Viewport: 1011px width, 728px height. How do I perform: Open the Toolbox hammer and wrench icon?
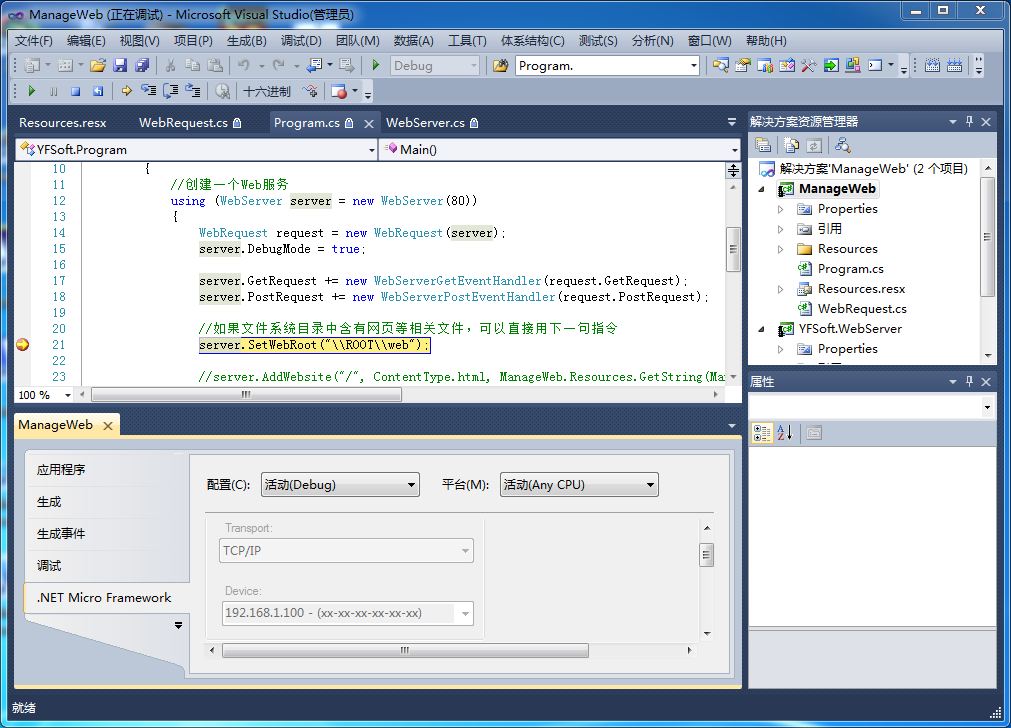[809, 65]
